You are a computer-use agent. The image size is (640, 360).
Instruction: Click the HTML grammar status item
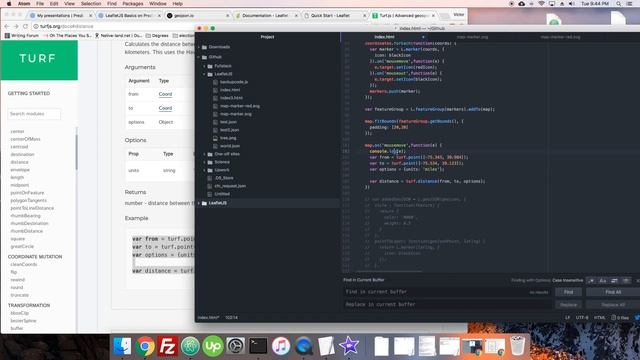click(x=599, y=318)
